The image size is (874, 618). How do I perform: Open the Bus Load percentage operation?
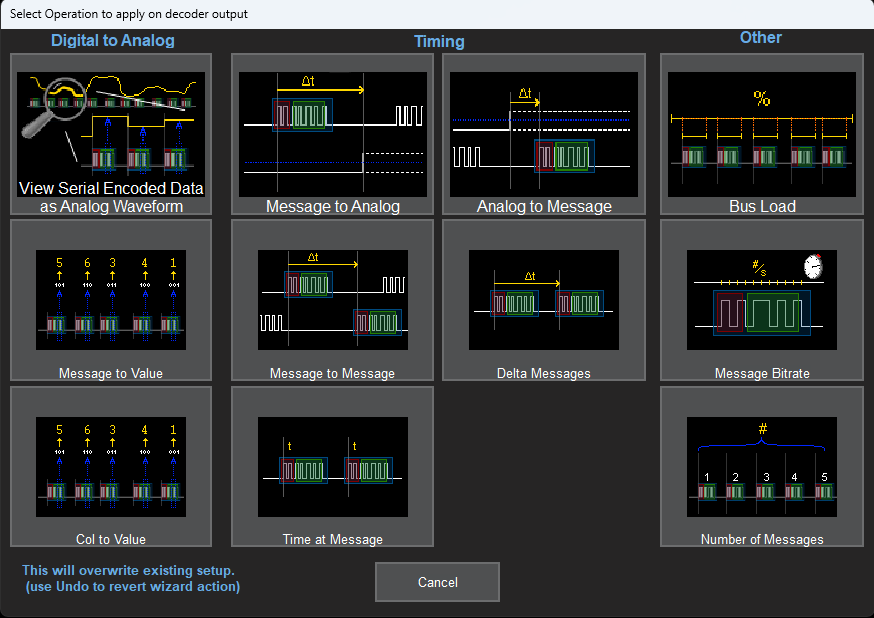click(x=761, y=134)
